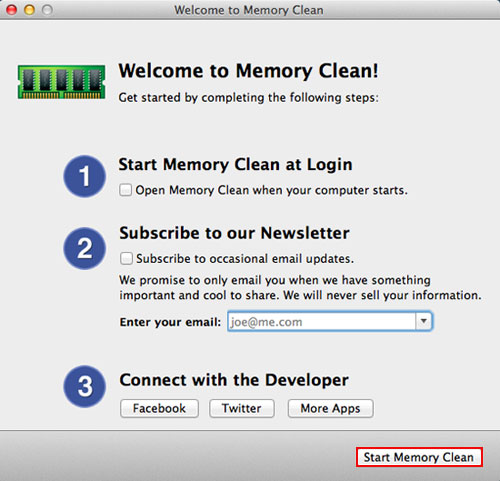Click the blue step 3 circle icon
Screen dimensions: 500x481
[85, 386]
